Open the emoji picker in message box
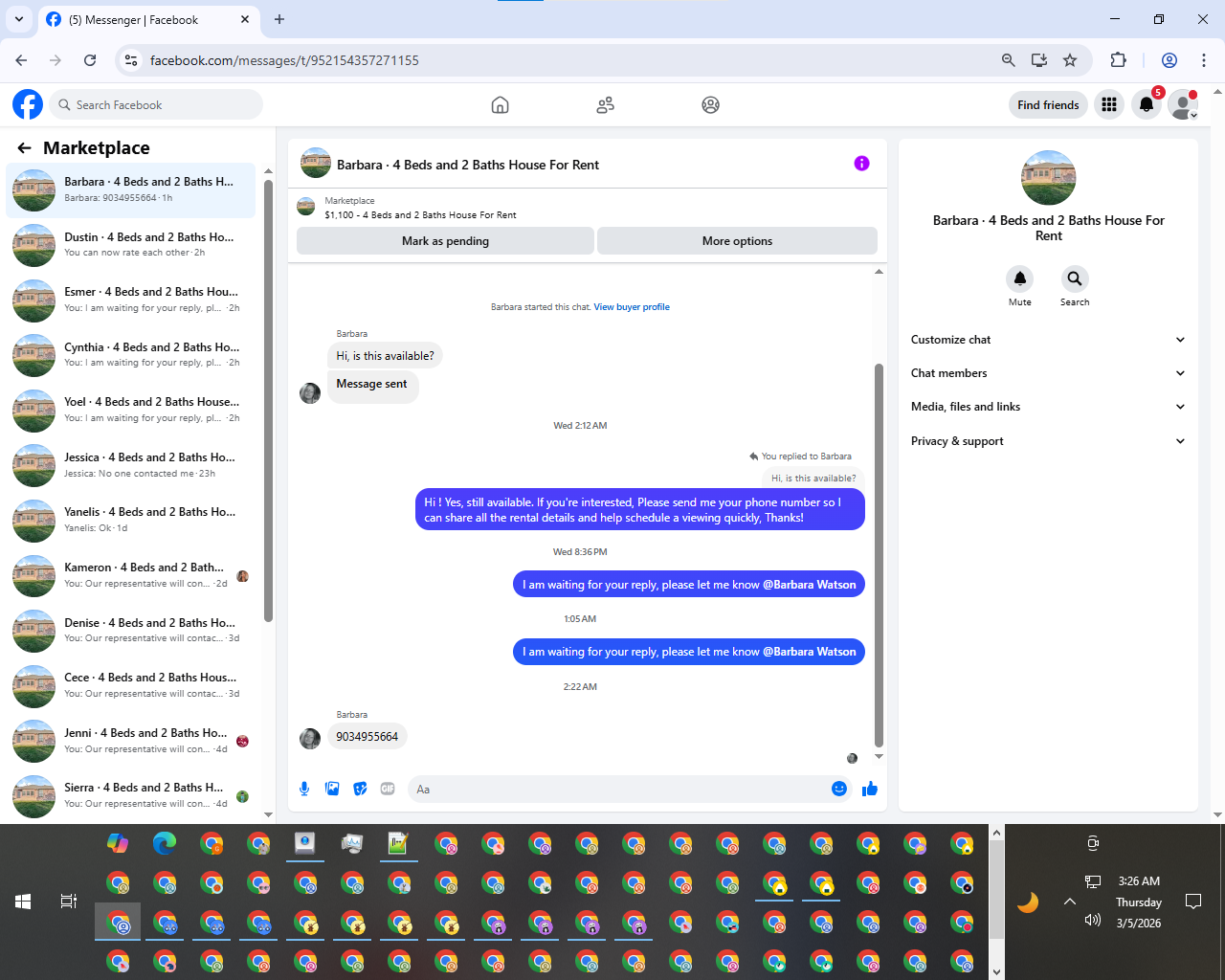The height and width of the screenshot is (980, 1225). tap(839, 789)
